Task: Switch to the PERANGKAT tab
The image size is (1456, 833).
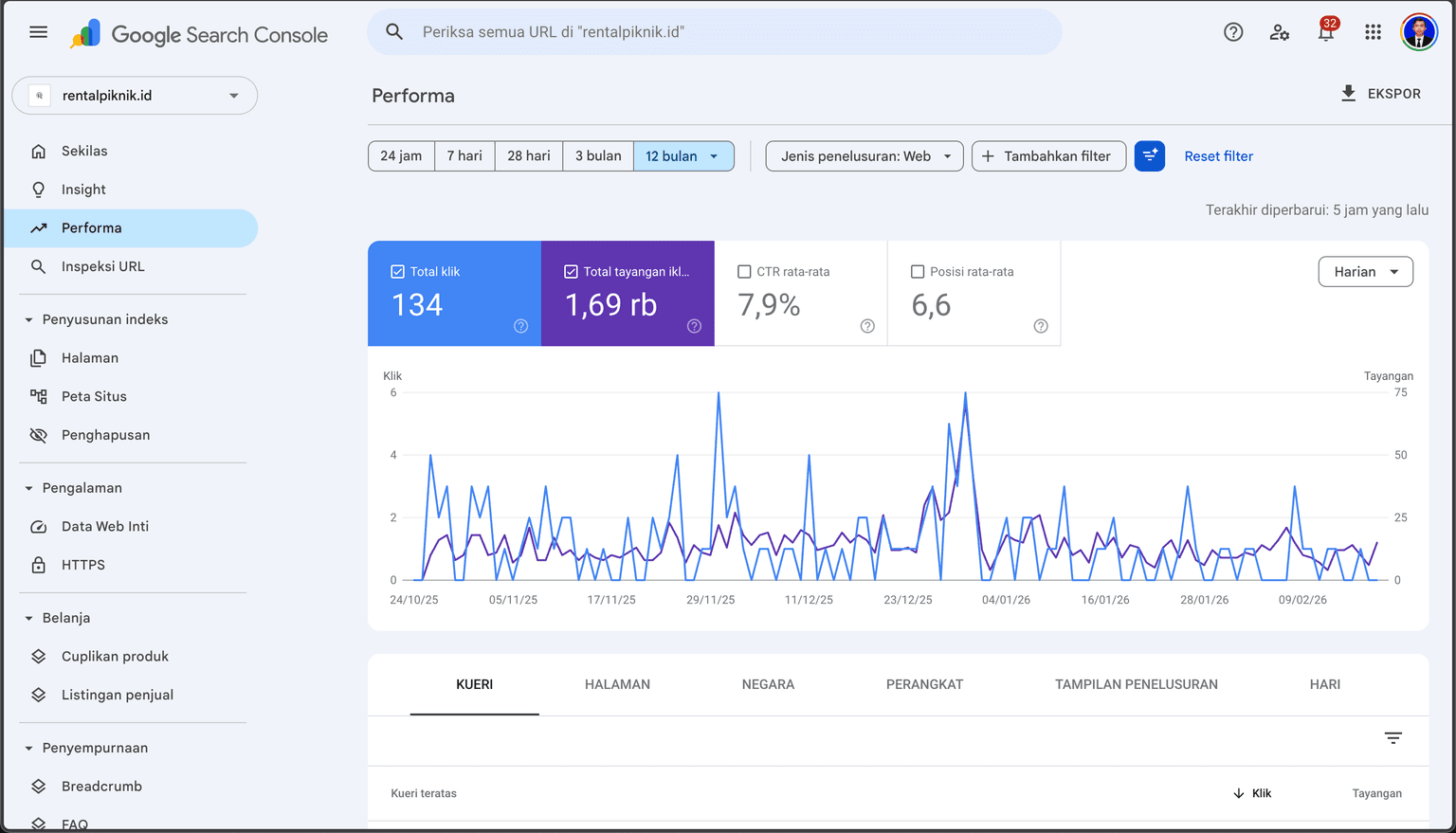Action: coord(924,684)
